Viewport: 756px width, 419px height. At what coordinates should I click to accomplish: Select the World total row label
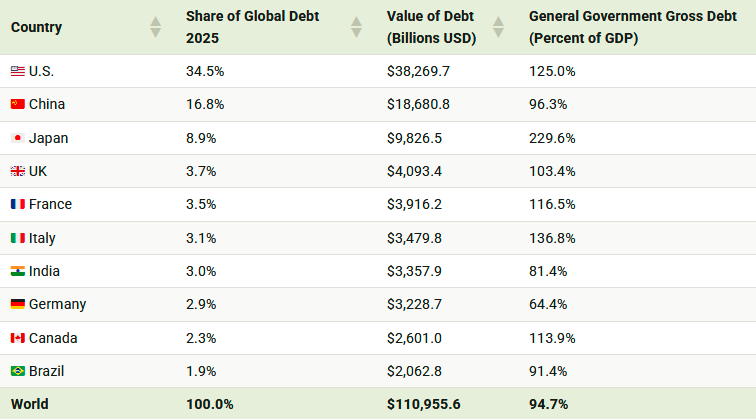[30, 404]
